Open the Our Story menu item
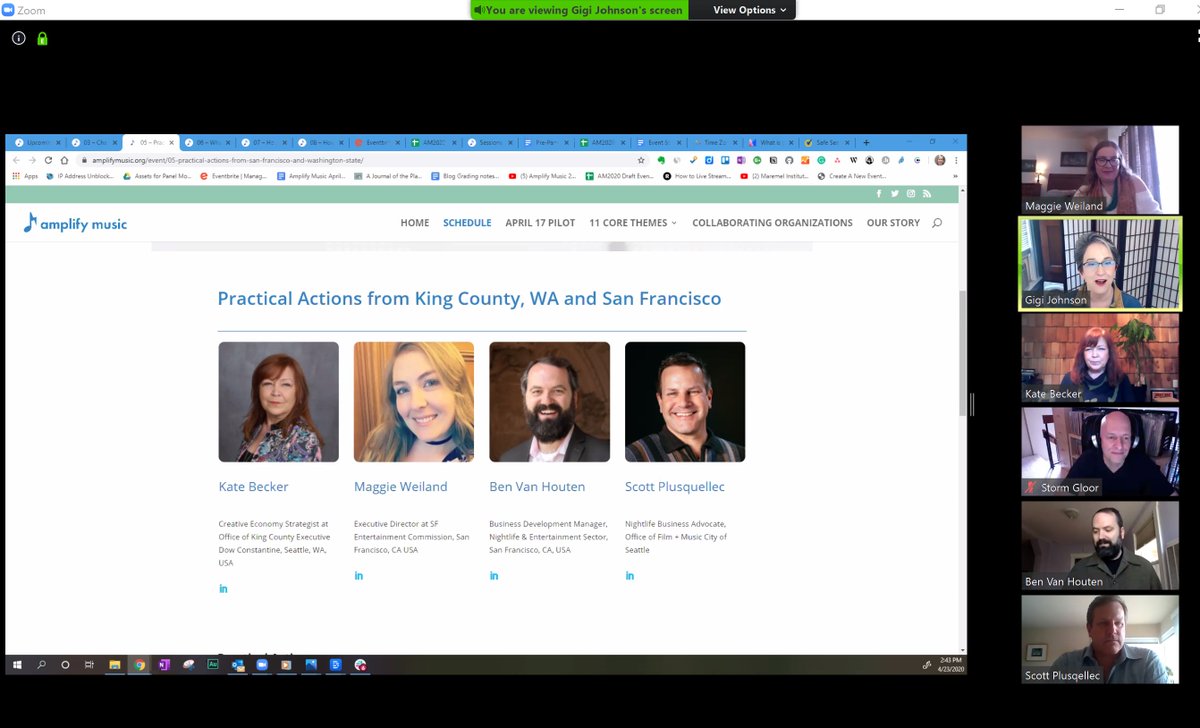The width and height of the screenshot is (1200, 728). [893, 223]
